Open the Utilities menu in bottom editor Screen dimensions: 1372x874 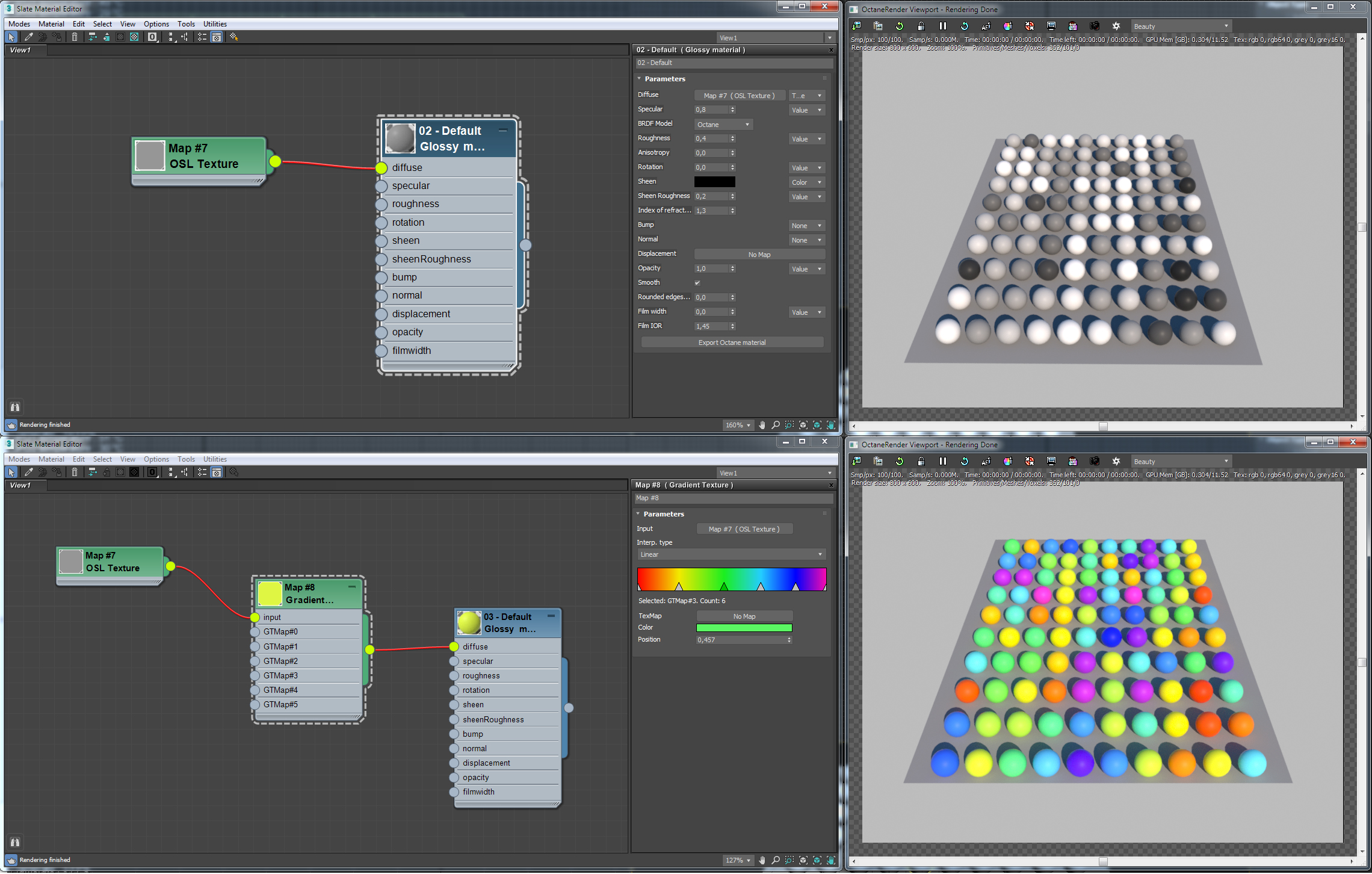(215, 459)
